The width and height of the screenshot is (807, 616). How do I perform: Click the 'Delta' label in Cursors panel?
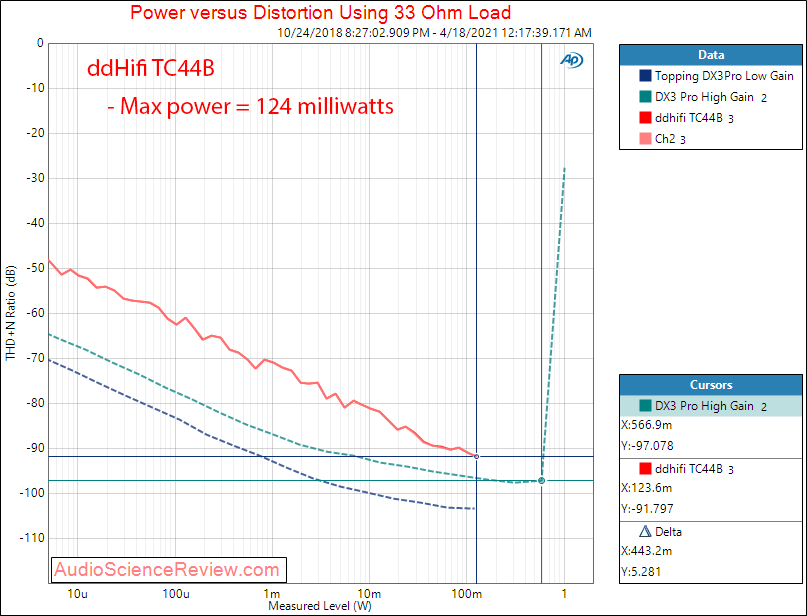point(668,532)
